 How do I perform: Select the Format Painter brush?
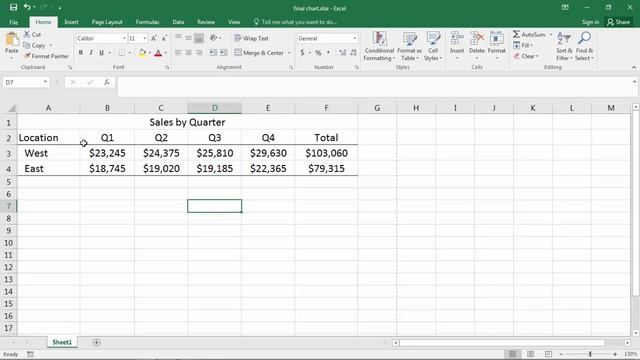[46, 56]
